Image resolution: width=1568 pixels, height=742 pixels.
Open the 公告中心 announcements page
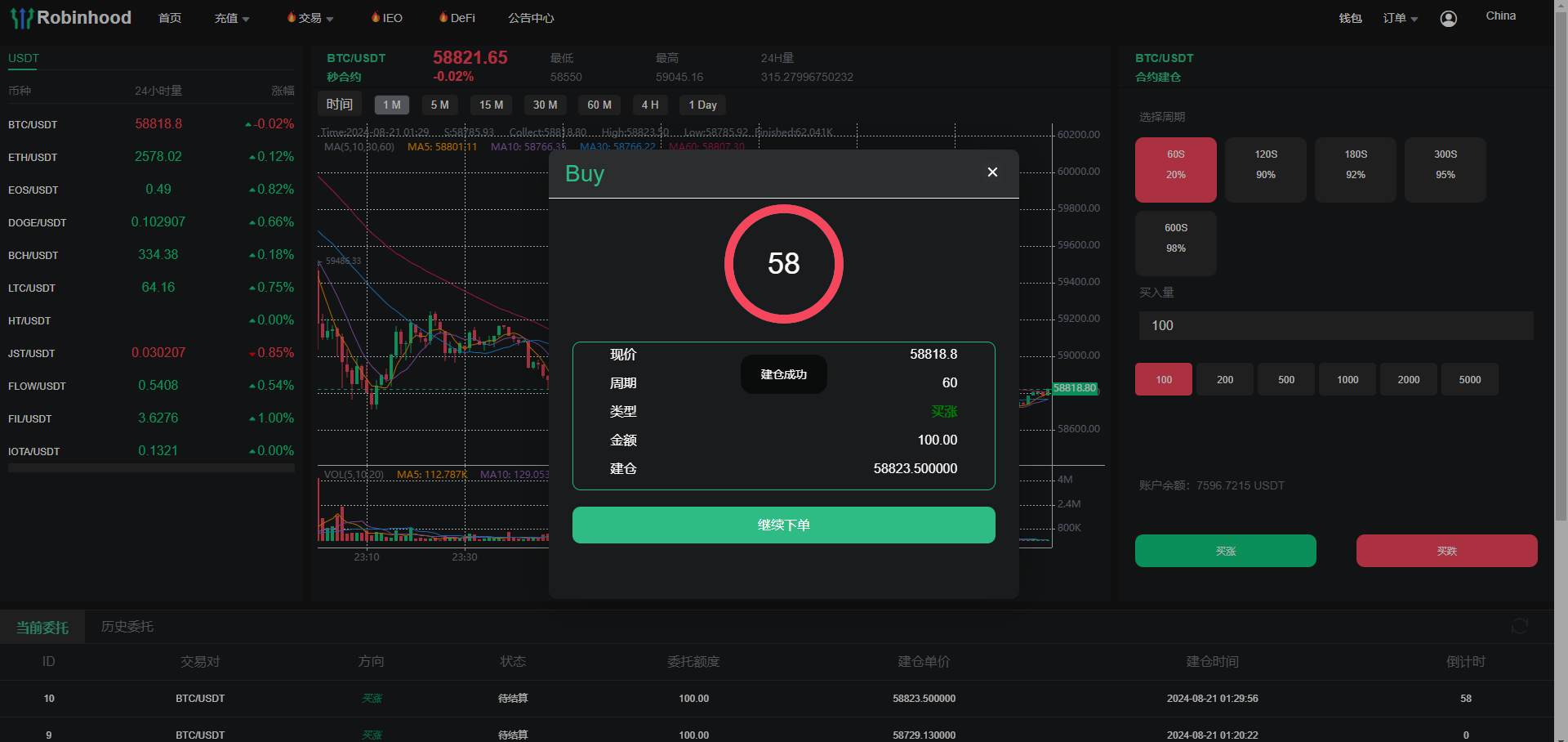[x=531, y=18]
